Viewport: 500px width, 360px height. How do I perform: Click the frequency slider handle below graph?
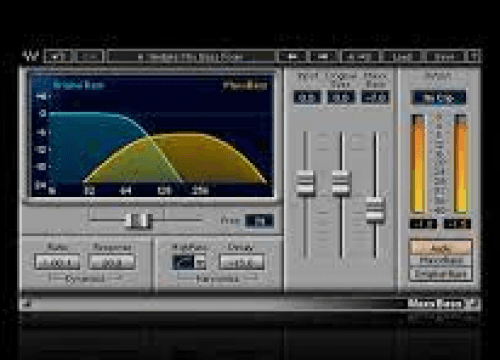pyautogui.click(x=139, y=220)
